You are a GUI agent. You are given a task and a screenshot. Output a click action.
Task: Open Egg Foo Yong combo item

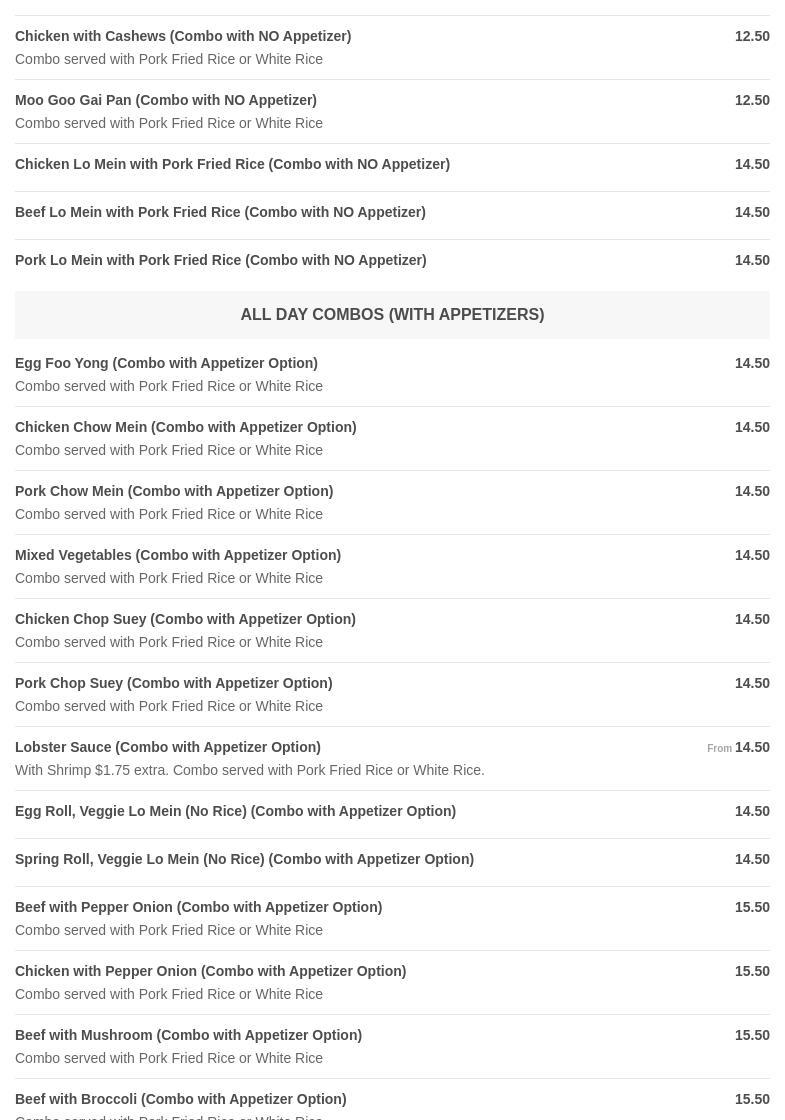[x=166, y=364]
